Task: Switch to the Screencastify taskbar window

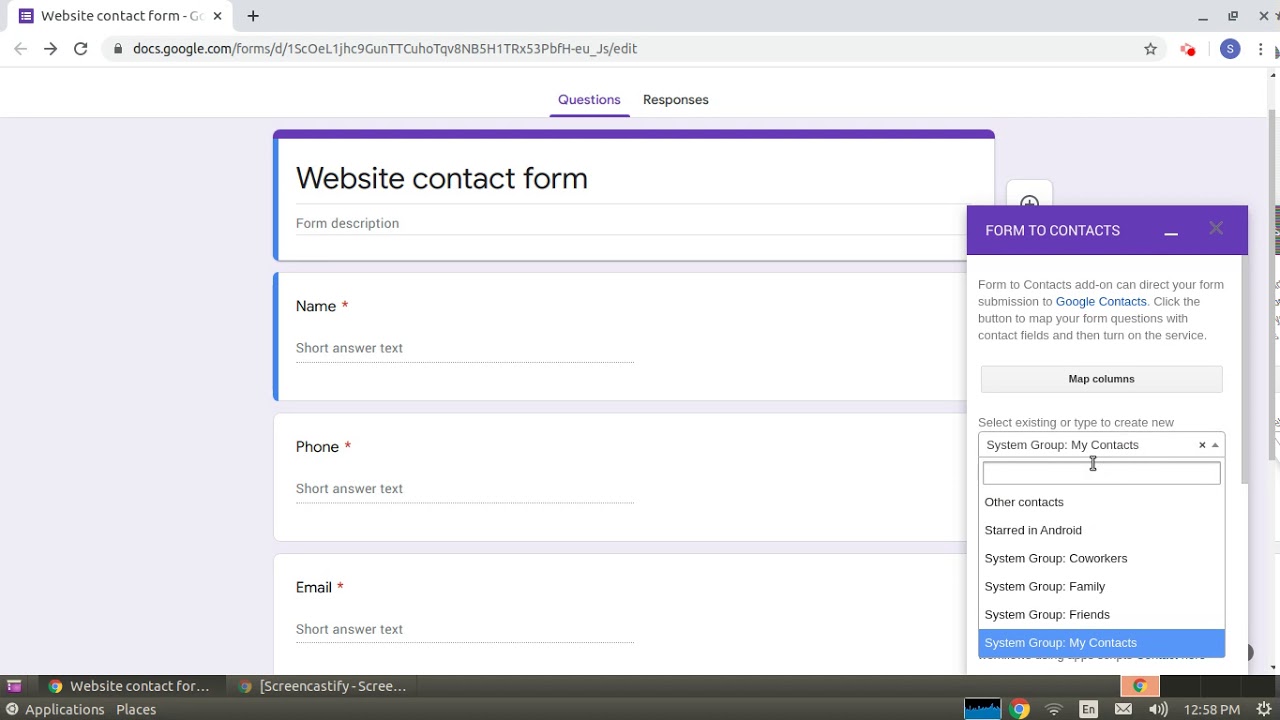Action: pyautogui.click(x=322, y=686)
